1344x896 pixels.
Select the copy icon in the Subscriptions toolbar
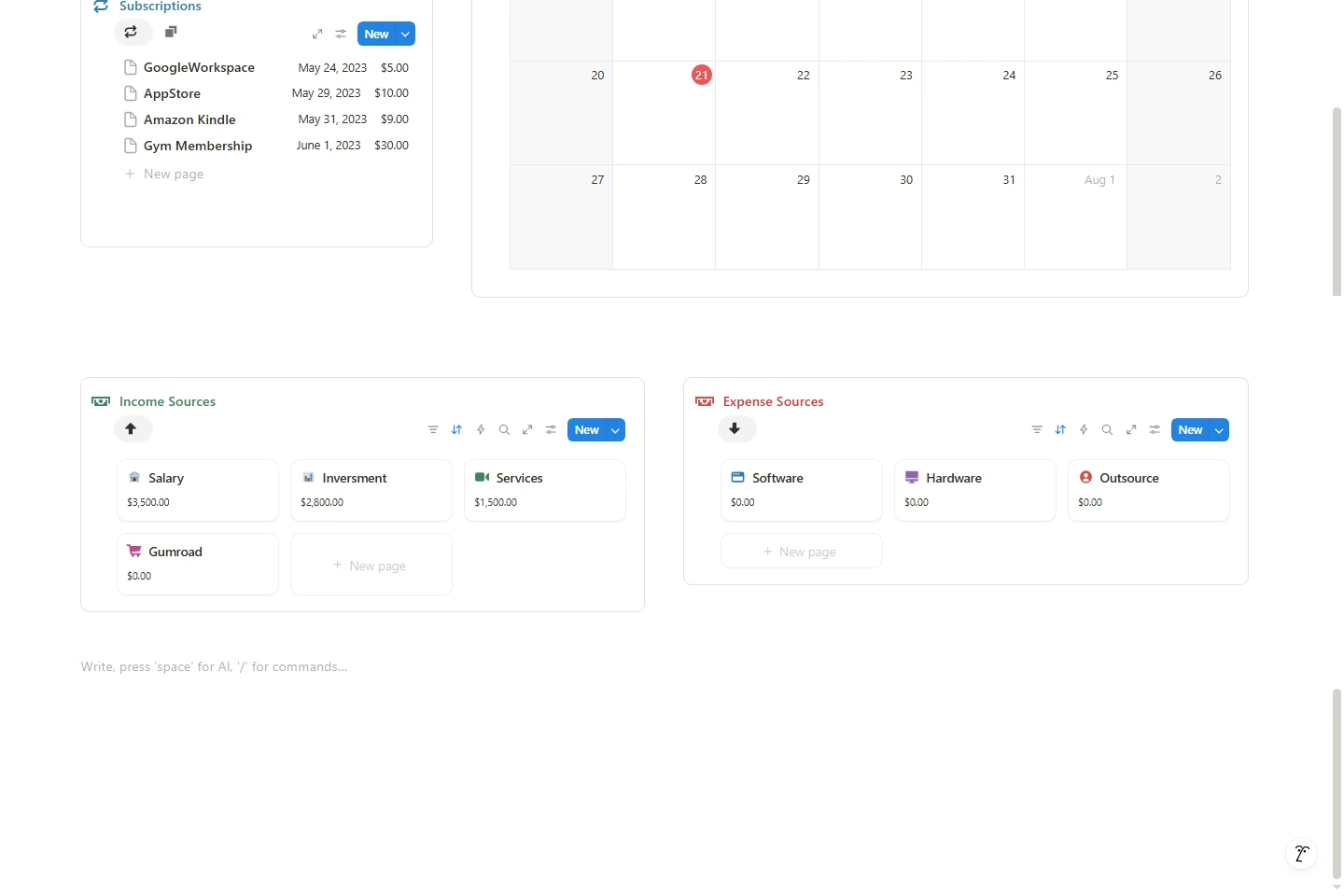point(171,32)
